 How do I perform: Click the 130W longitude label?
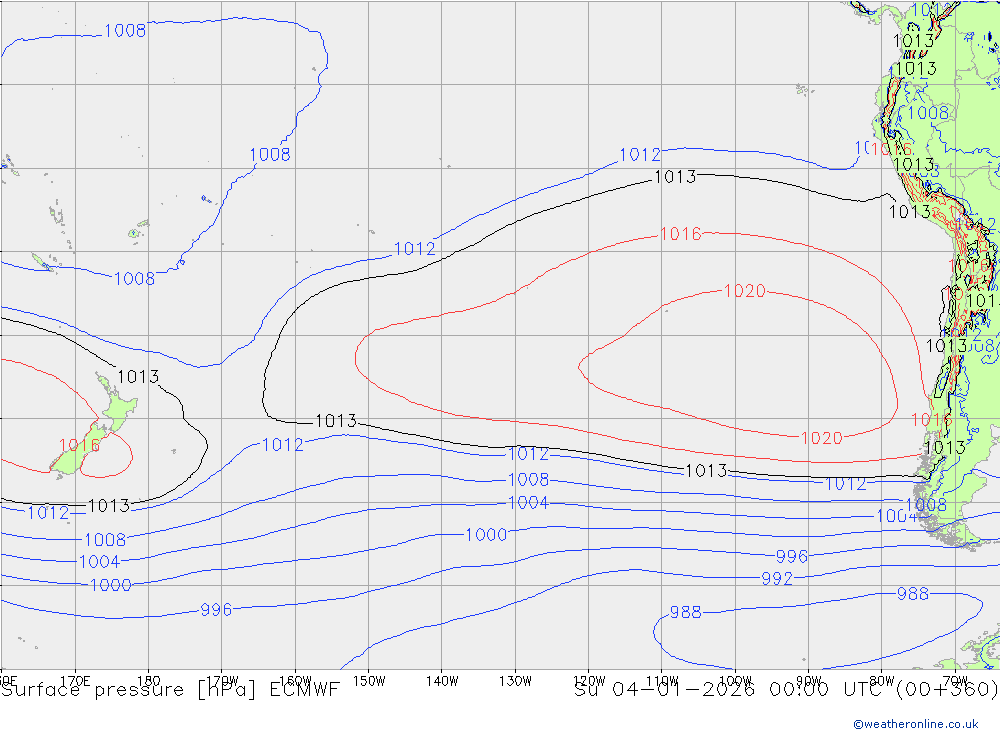pos(515,681)
